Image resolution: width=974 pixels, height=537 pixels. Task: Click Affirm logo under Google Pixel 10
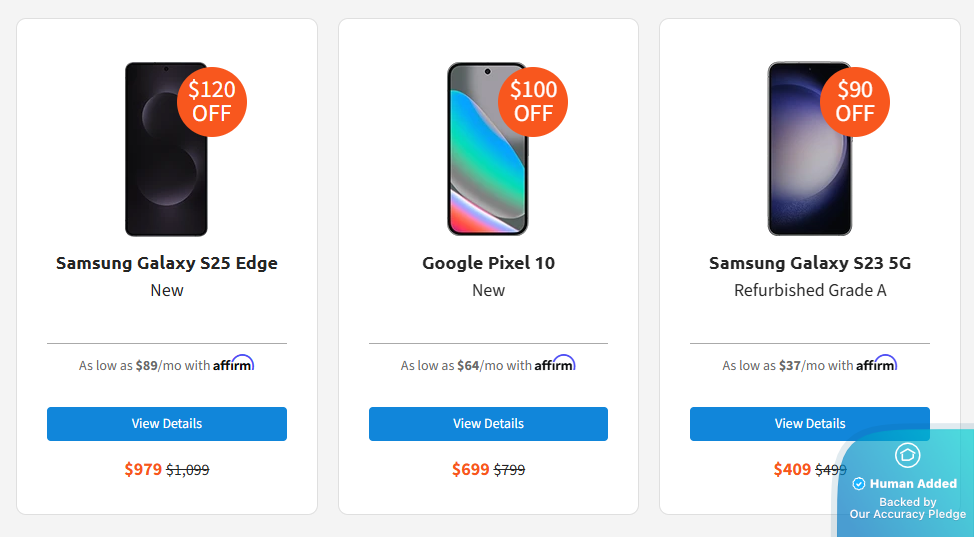555,364
